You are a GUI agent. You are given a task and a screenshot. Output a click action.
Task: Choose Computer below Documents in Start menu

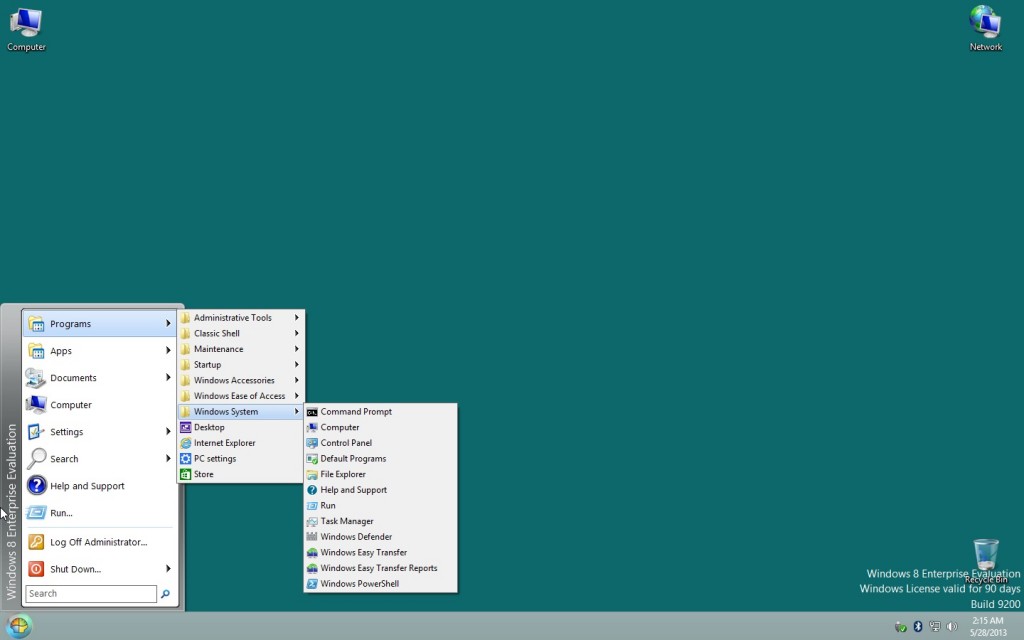tap(99, 405)
